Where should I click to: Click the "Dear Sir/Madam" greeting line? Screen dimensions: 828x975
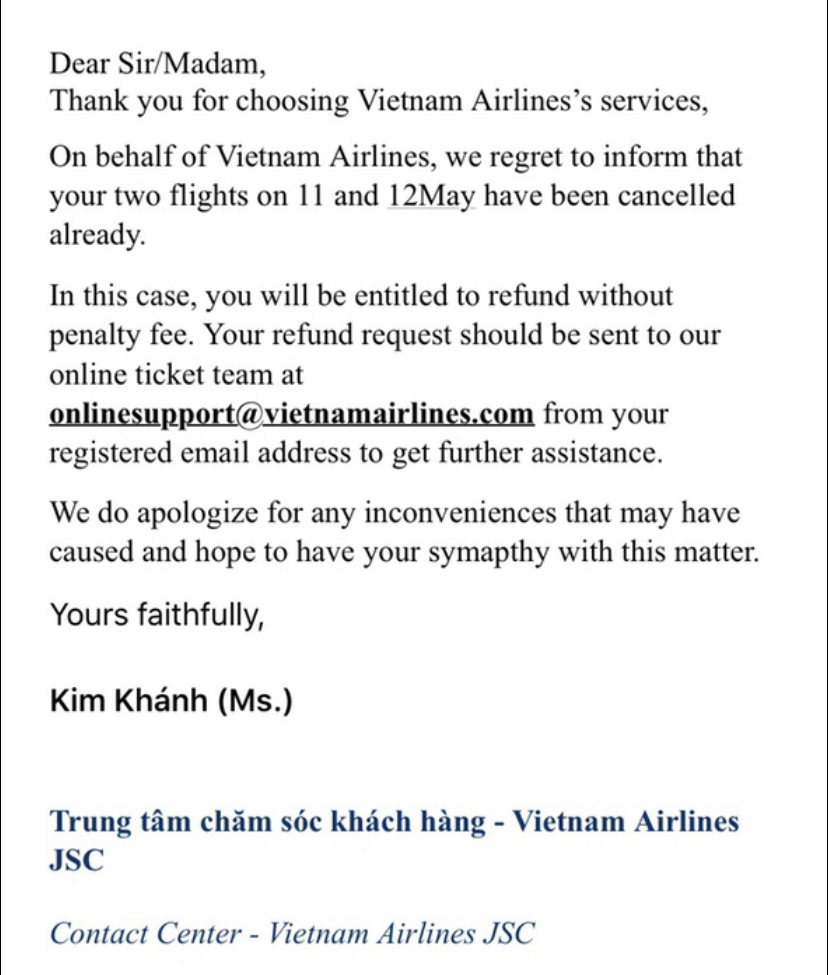(158, 65)
